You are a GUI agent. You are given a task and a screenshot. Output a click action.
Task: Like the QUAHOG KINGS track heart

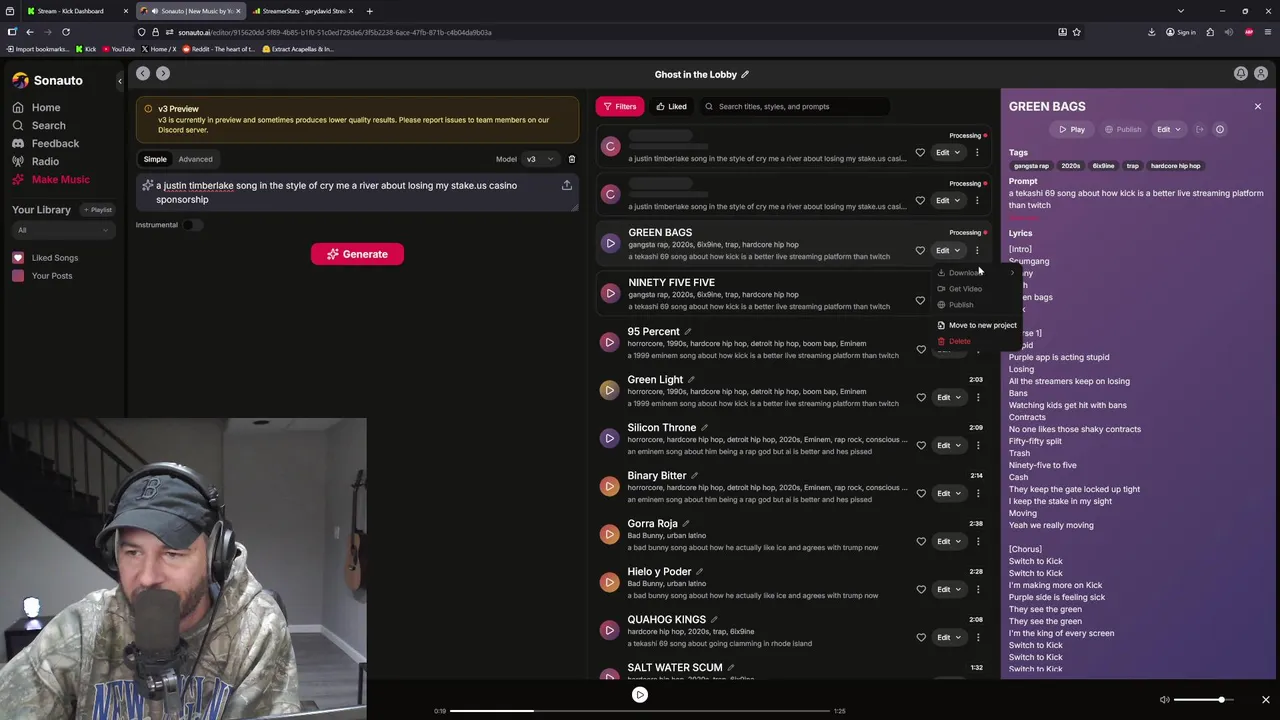(921, 637)
